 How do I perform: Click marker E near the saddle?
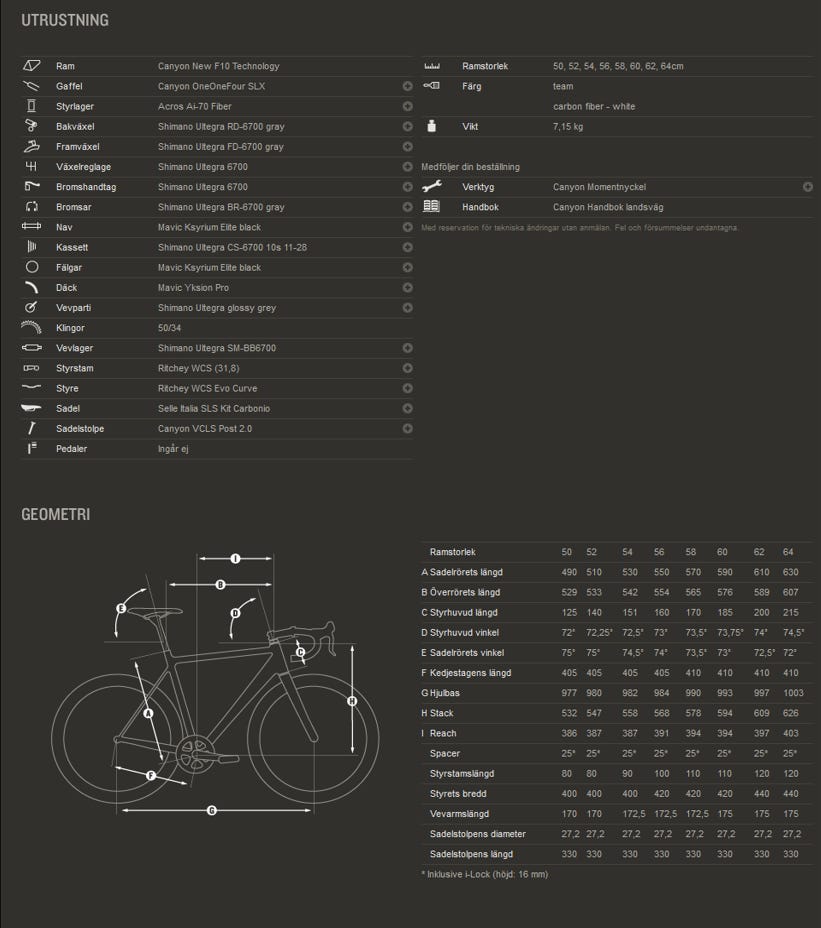[121, 608]
